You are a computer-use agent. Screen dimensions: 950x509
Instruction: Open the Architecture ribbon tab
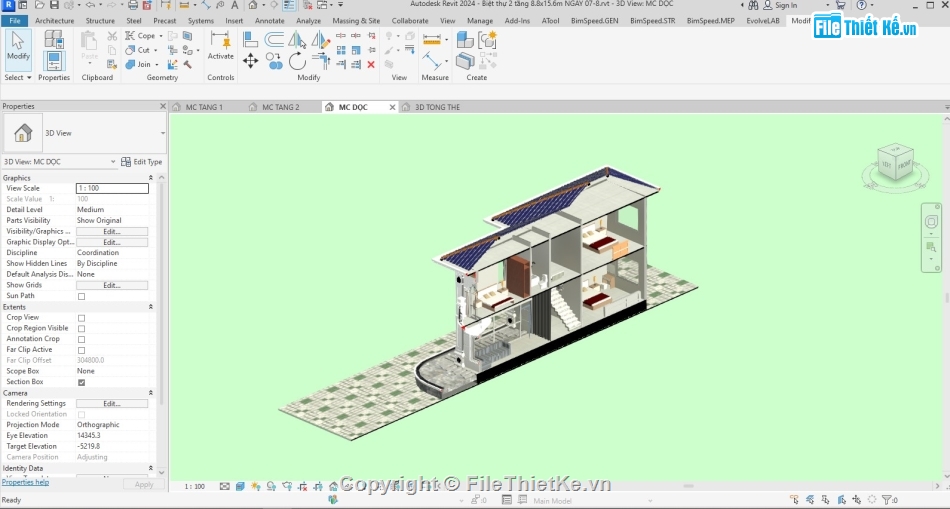[x=55, y=21]
